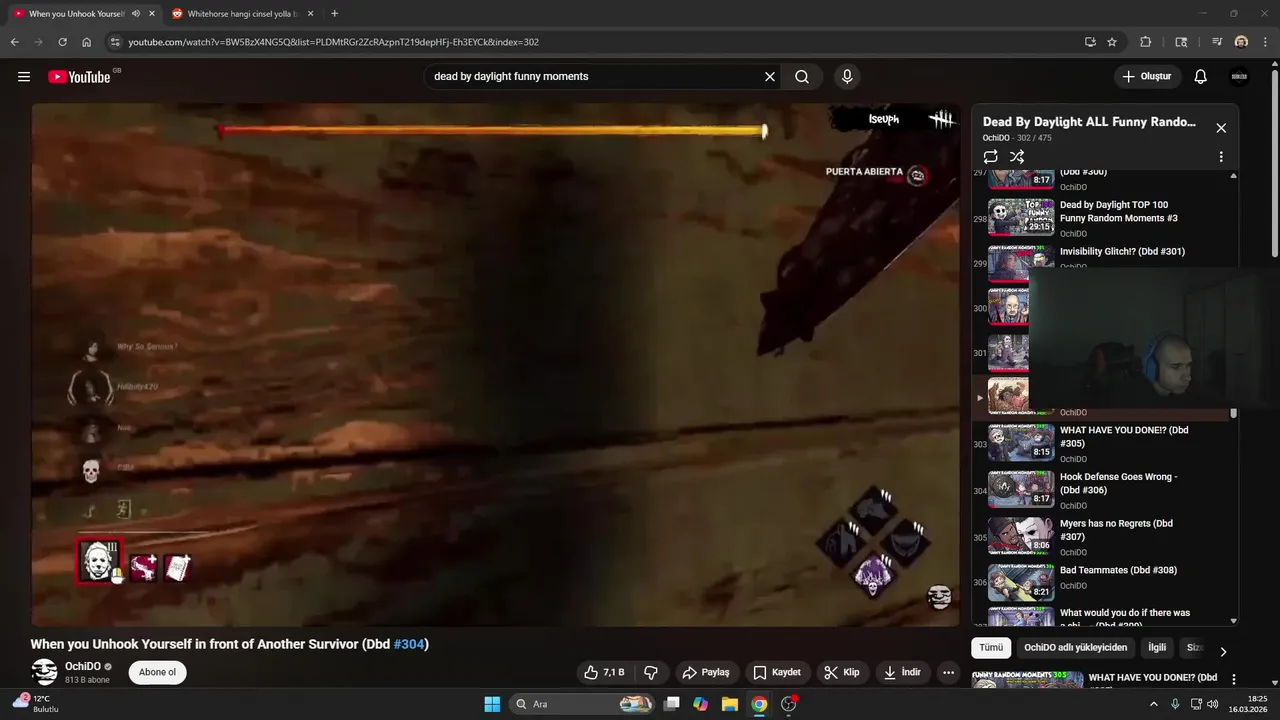
Task: Run search with magnifier button
Action: click(802, 76)
